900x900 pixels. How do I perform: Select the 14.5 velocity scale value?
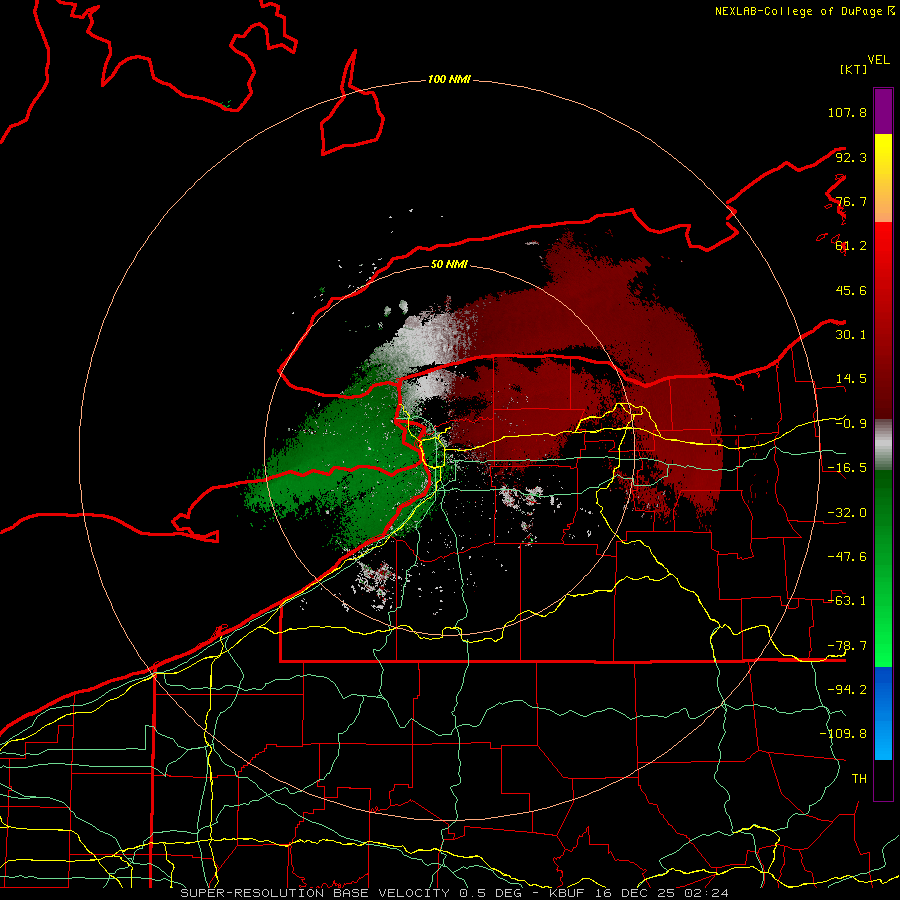(x=851, y=379)
